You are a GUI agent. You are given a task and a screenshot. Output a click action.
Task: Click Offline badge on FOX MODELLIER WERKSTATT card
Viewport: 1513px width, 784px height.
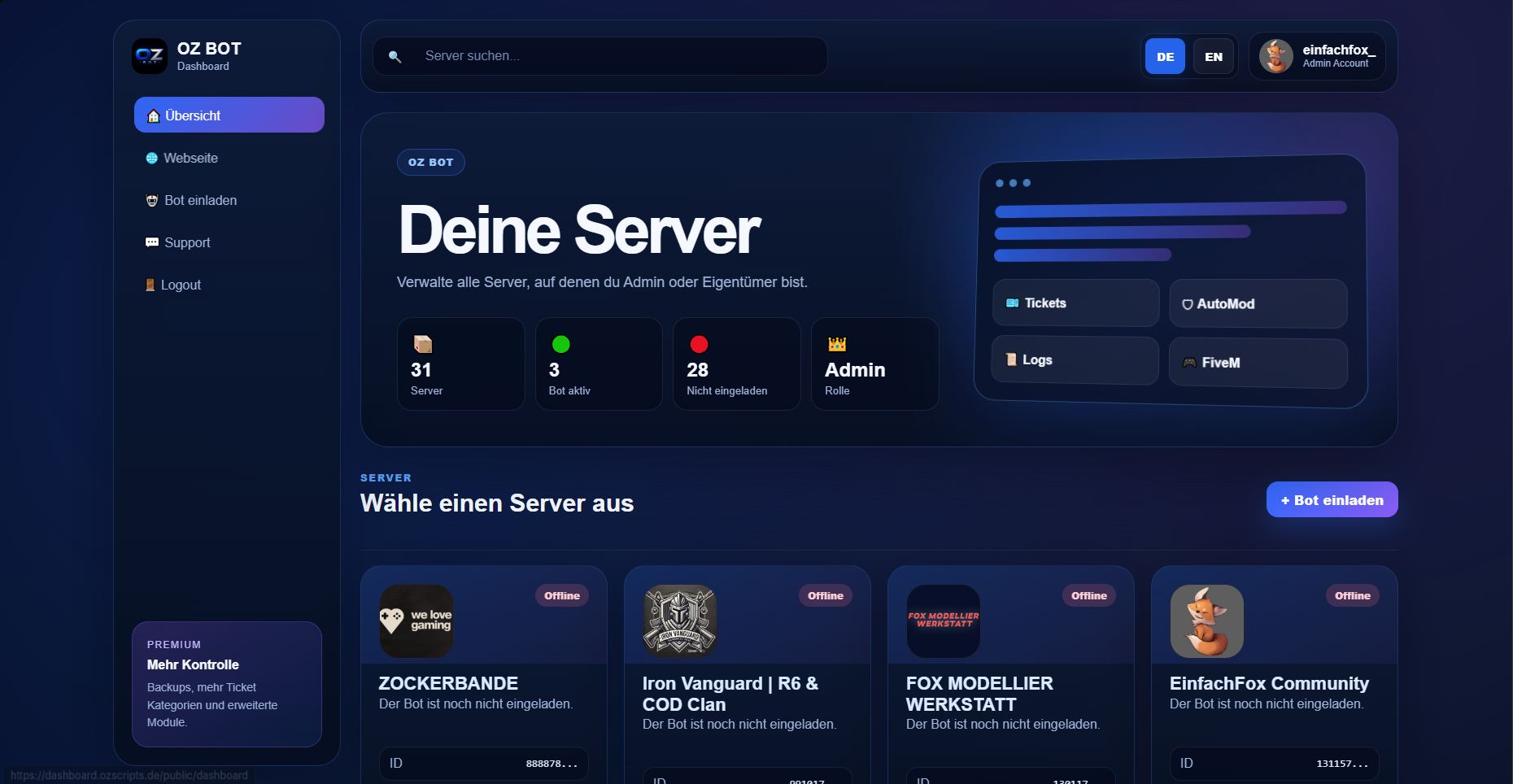point(1089,595)
